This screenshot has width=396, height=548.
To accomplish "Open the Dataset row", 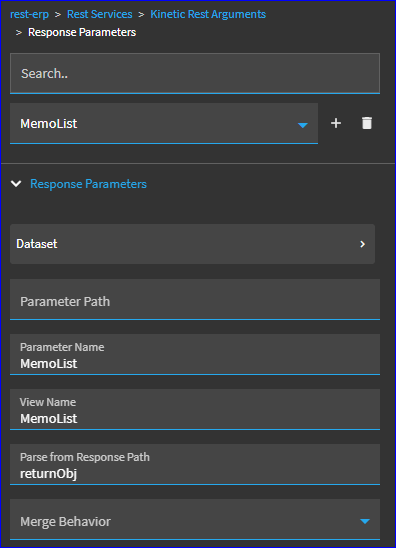I will click(193, 244).
